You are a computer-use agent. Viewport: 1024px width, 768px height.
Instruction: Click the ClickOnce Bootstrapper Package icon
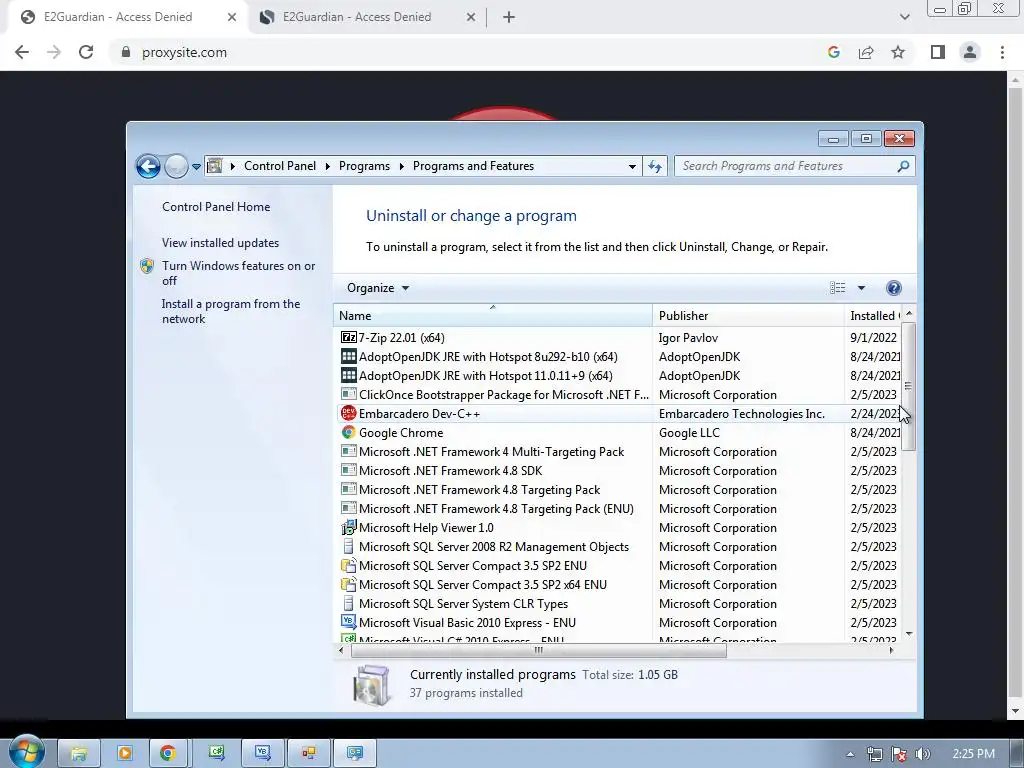[x=349, y=394]
